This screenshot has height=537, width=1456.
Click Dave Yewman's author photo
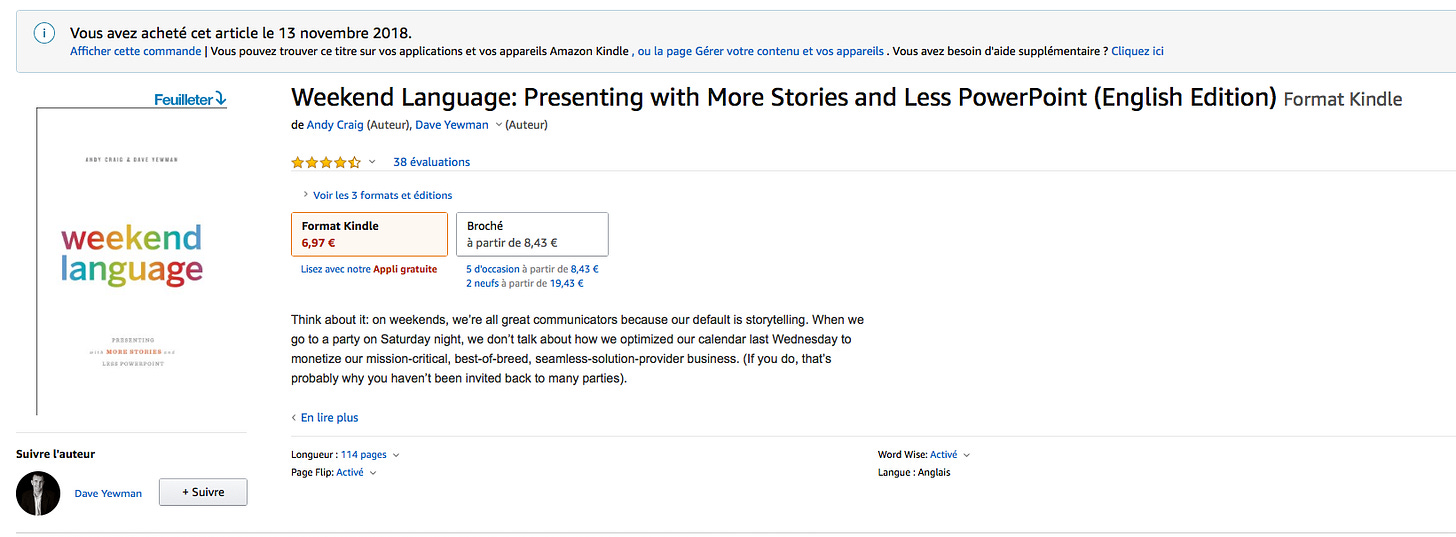point(38,493)
